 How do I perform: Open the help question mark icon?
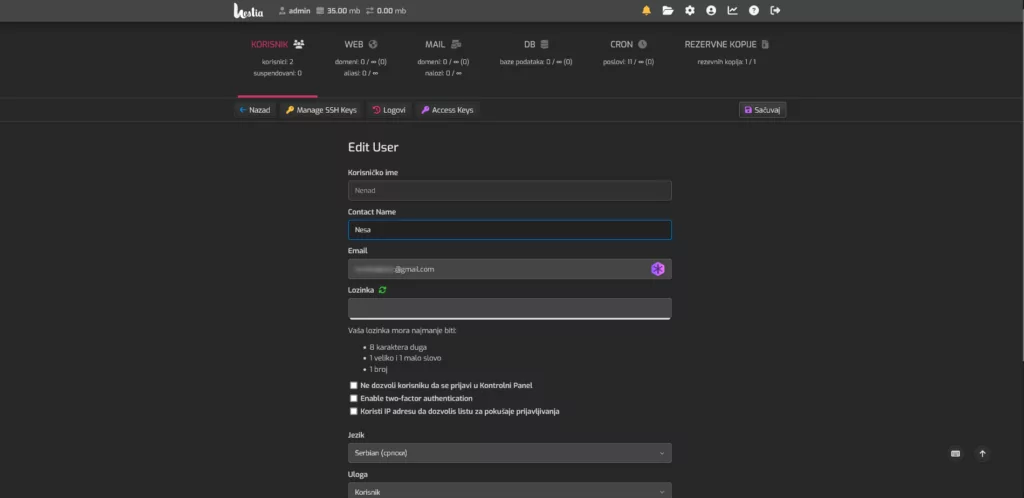pyautogui.click(x=754, y=10)
